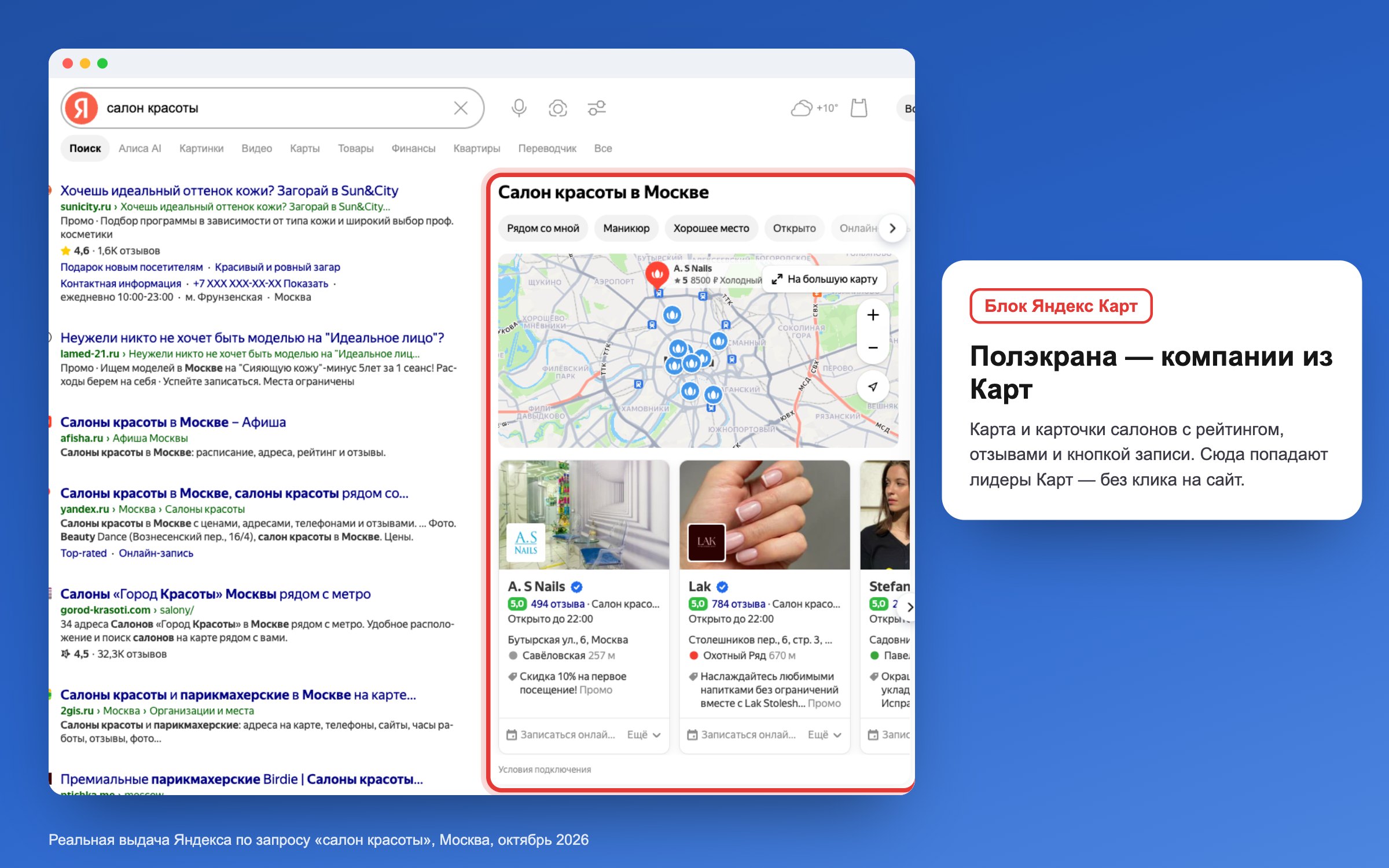1389x868 pixels.
Task: Click 'Онлайн-запись' sitelink under yandex.ru
Action: 156,553
